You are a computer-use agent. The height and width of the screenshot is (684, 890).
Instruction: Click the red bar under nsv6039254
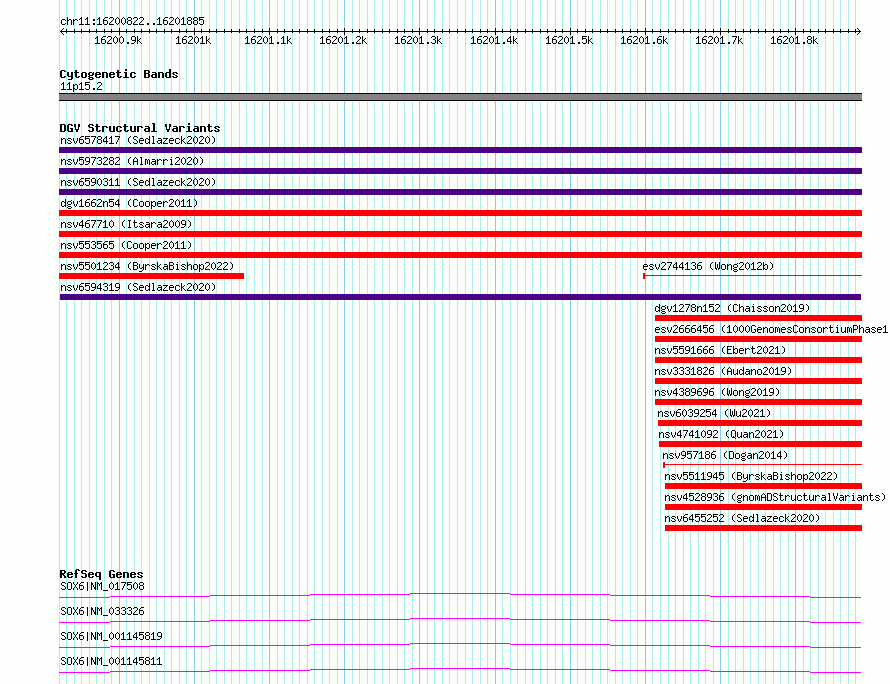pyautogui.click(x=760, y=423)
